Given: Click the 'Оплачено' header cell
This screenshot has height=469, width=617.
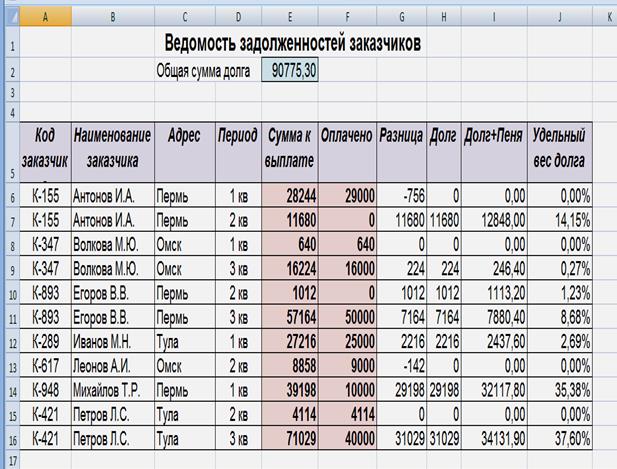Looking at the screenshot, I should click(x=347, y=152).
